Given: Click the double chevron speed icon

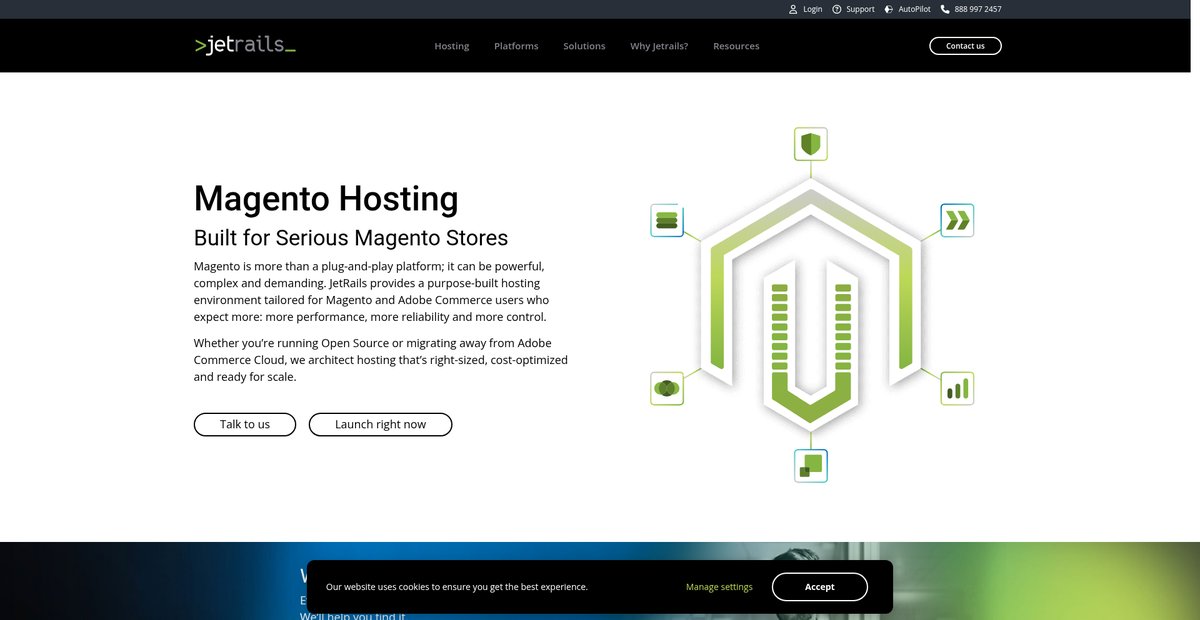Looking at the screenshot, I should [957, 220].
